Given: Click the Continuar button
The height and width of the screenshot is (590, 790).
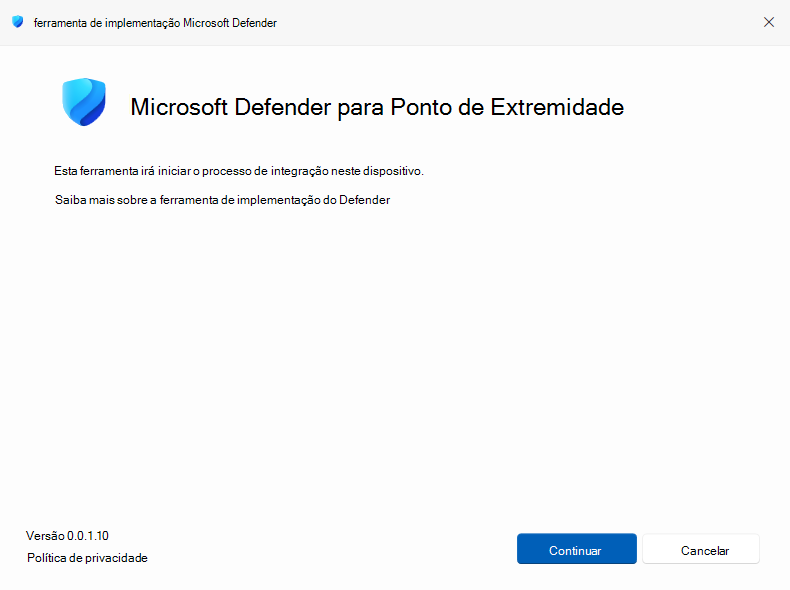Looking at the screenshot, I should 576,549.
